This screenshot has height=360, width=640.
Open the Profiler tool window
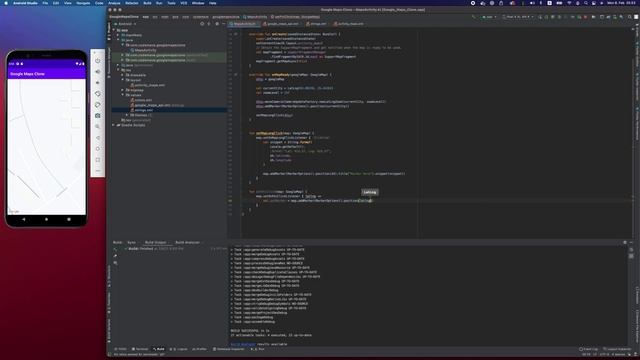[200, 349]
